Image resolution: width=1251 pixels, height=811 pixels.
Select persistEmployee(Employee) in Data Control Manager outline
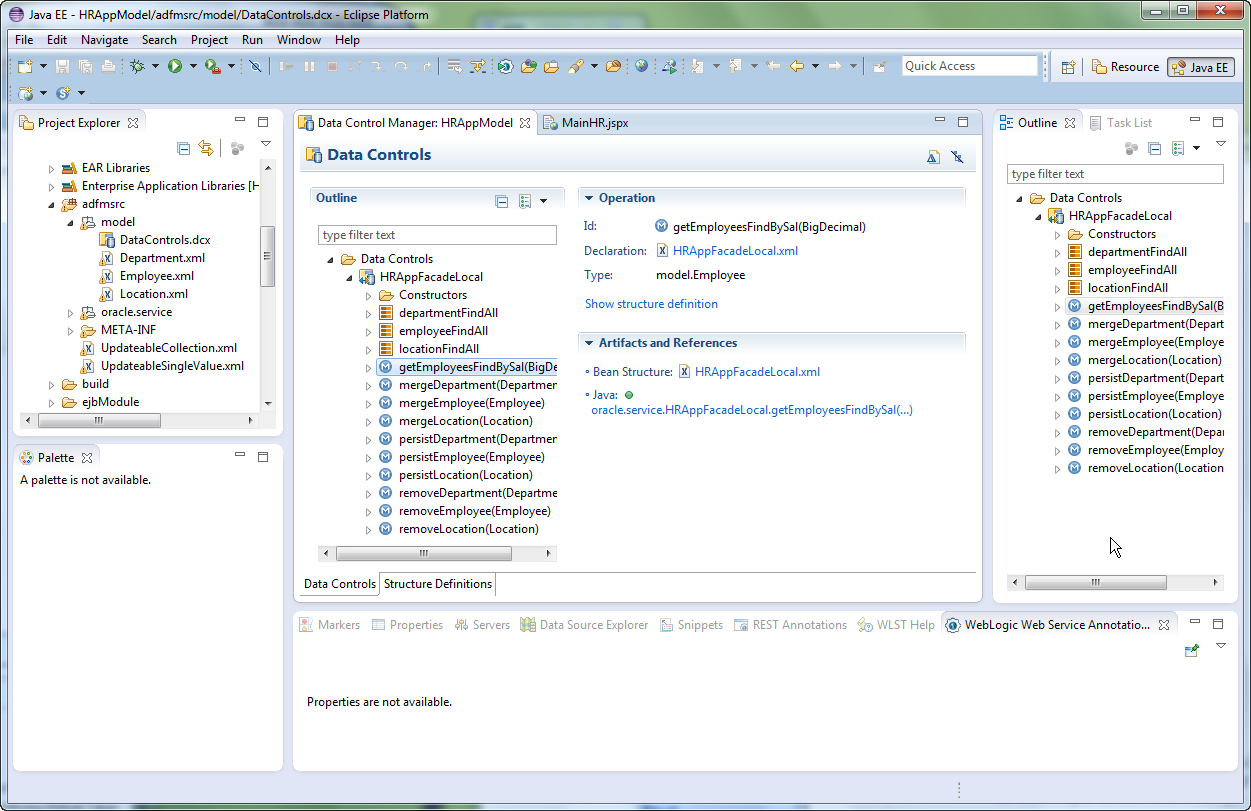pos(462,457)
